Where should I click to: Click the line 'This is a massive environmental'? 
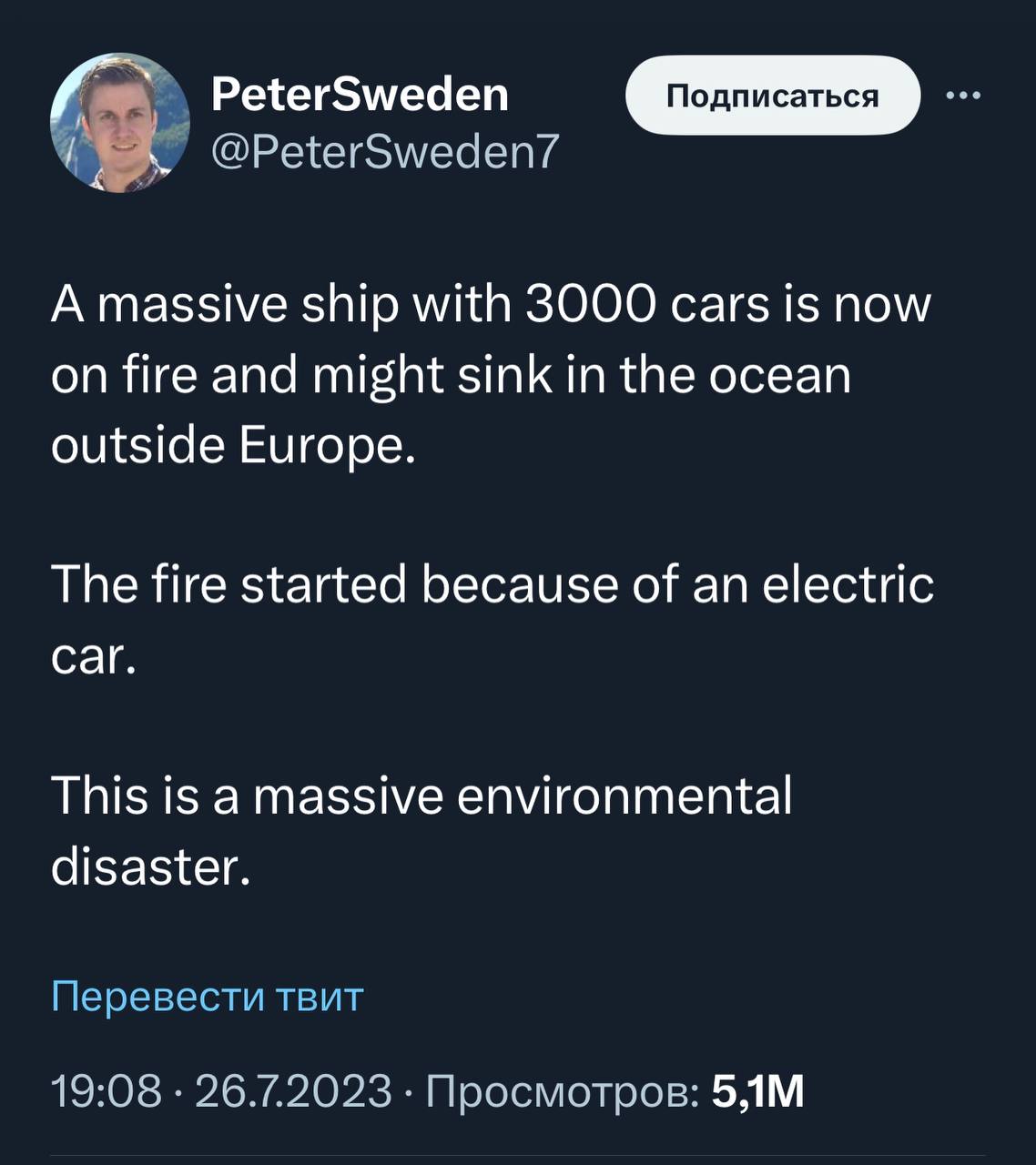click(x=422, y=795)
